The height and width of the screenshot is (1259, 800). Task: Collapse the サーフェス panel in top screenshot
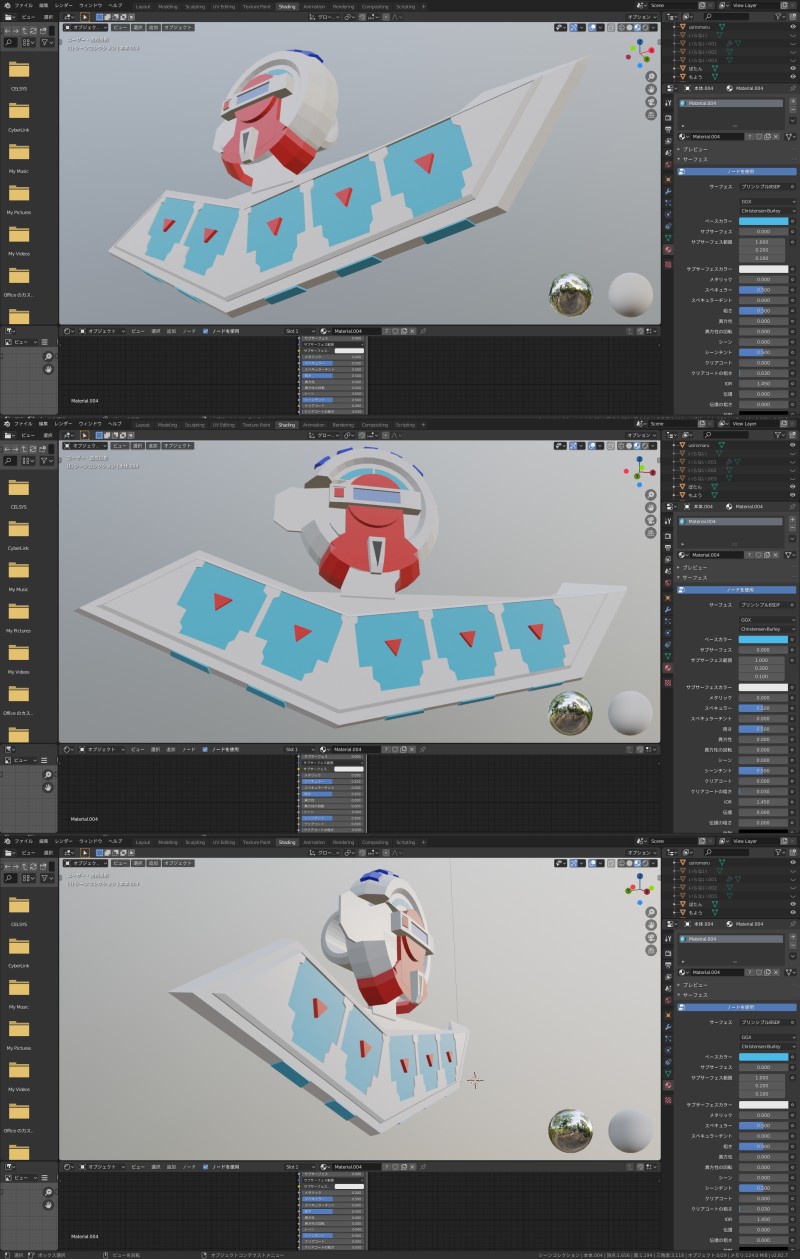pos(695,159)
